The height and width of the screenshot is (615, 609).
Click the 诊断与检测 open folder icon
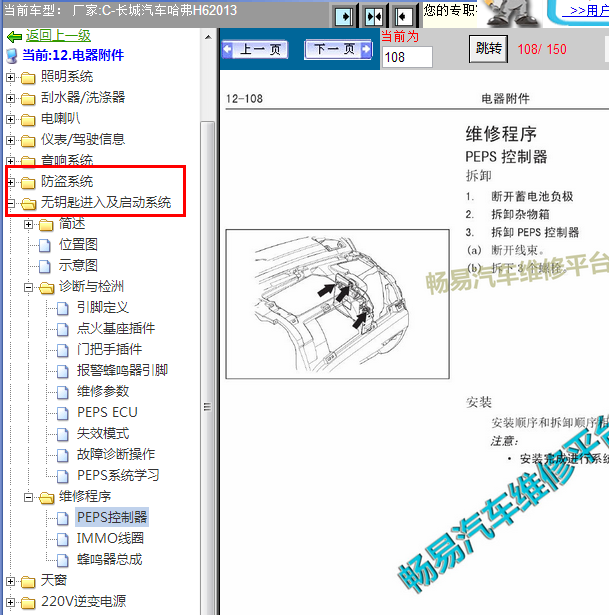tap(46, 287)
